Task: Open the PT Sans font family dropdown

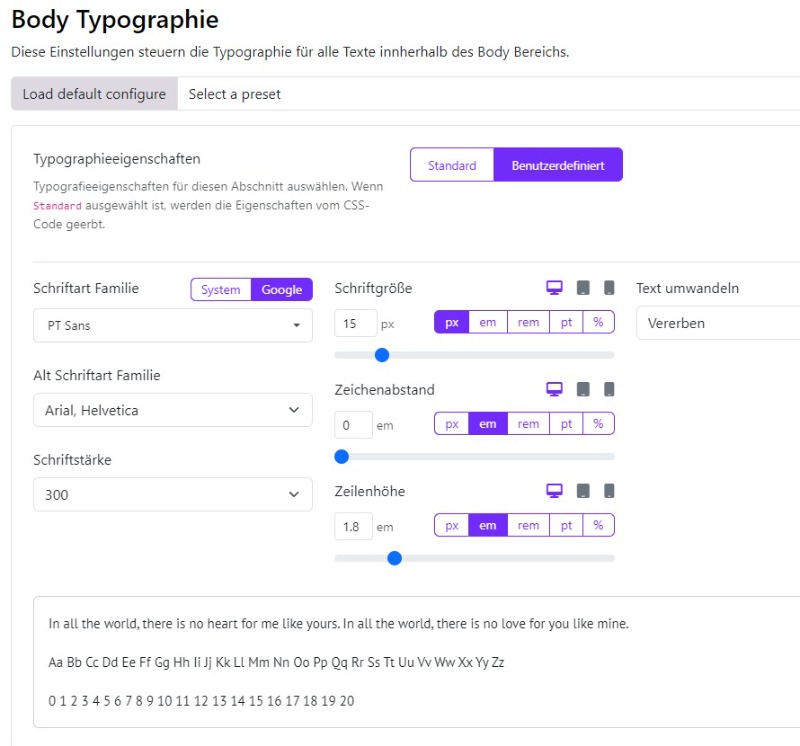Action: click(x=173, y=325)
